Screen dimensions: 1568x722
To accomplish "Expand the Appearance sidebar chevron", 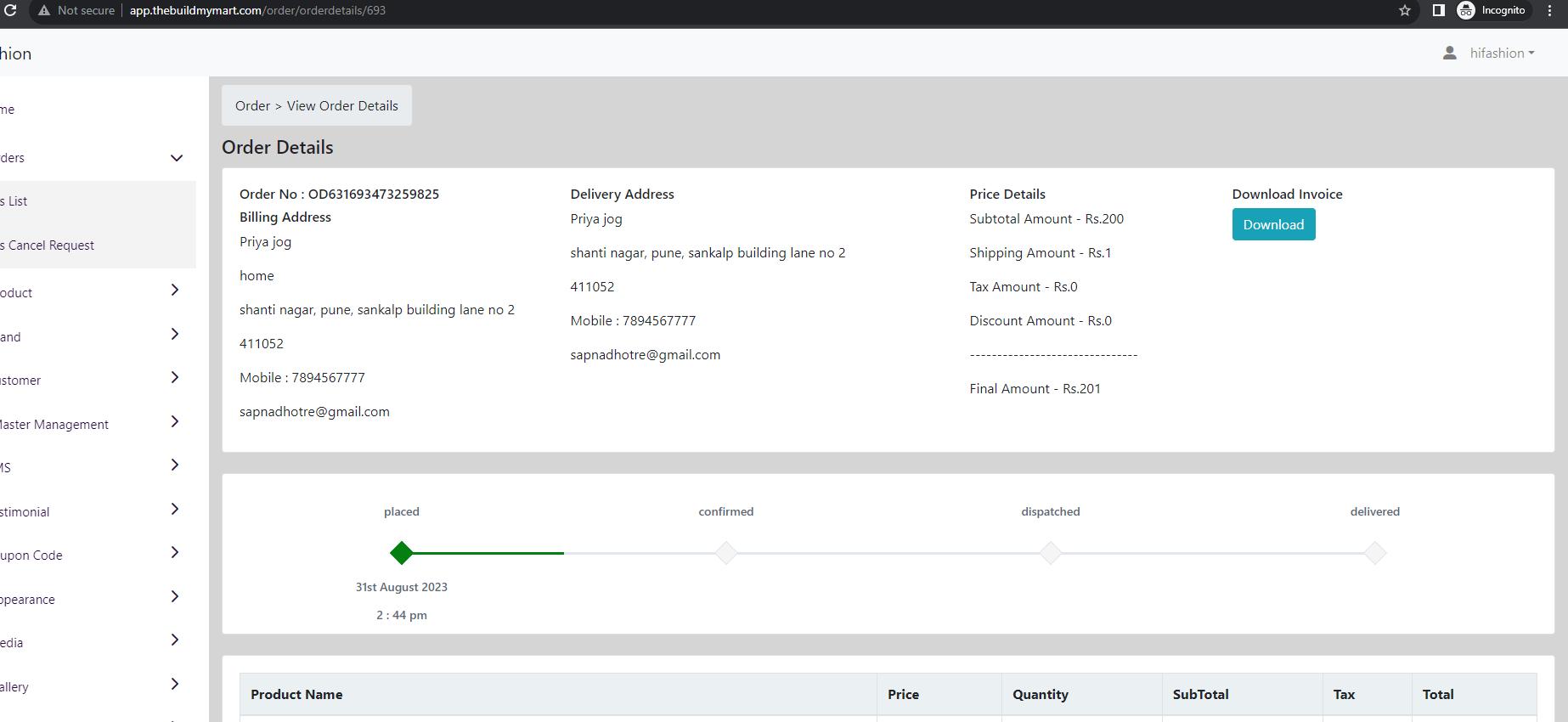I will (x=175, y=596).
